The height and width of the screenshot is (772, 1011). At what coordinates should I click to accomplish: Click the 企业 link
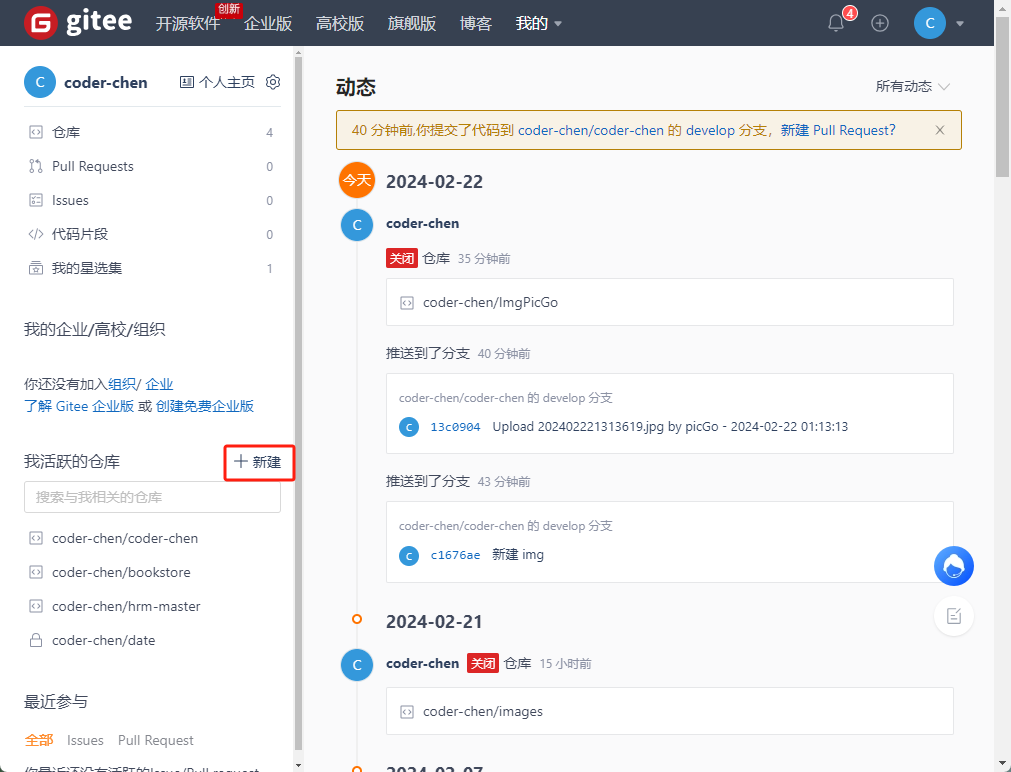pos(159,384)
